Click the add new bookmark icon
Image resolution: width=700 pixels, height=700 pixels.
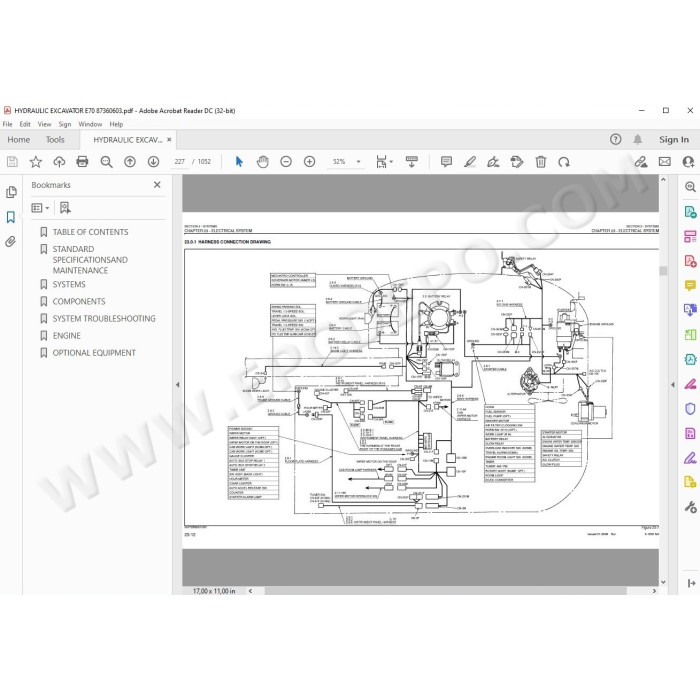coord(65,208)
